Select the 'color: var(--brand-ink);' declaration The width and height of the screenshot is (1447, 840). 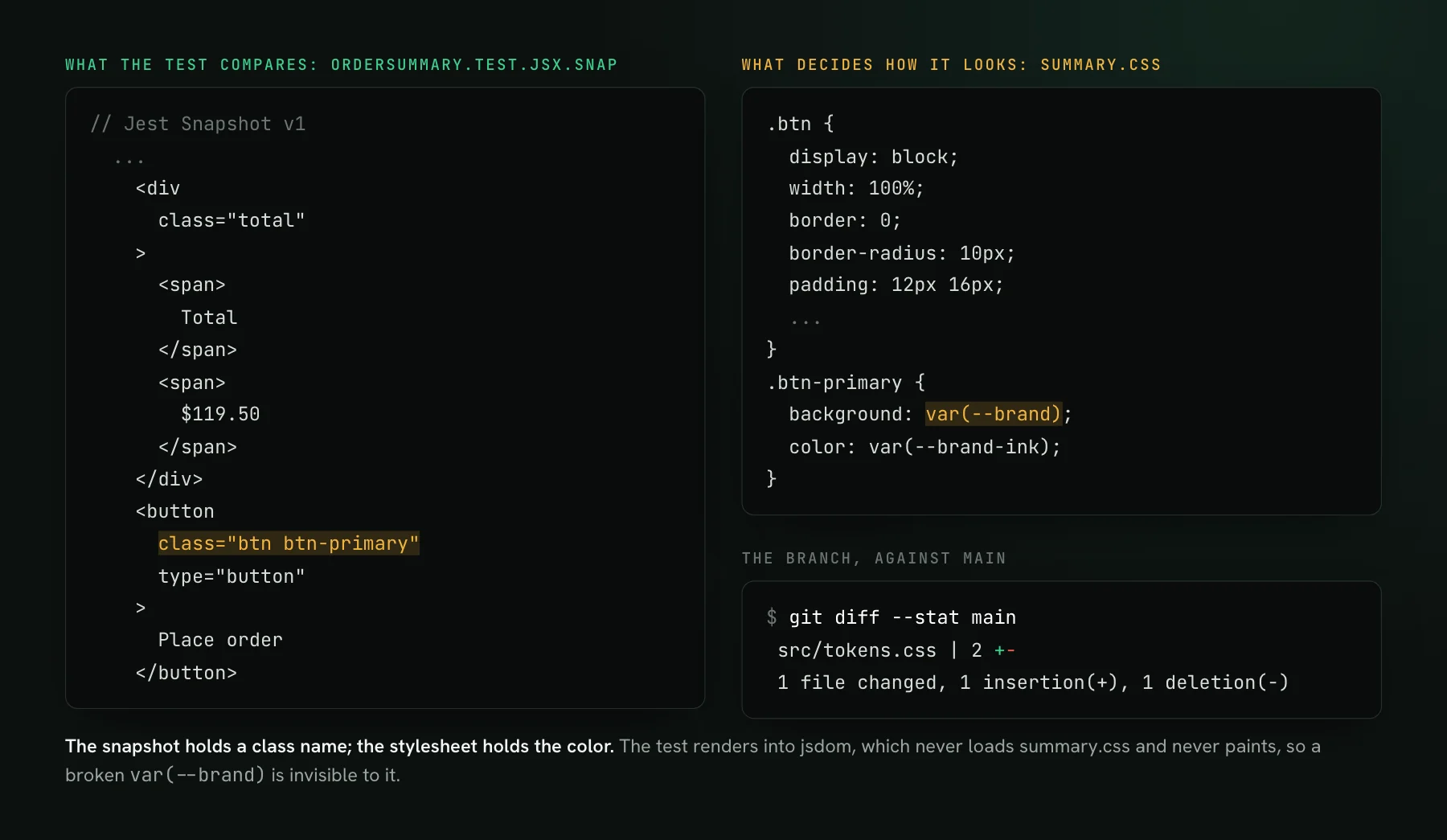[x=924, y=447]
